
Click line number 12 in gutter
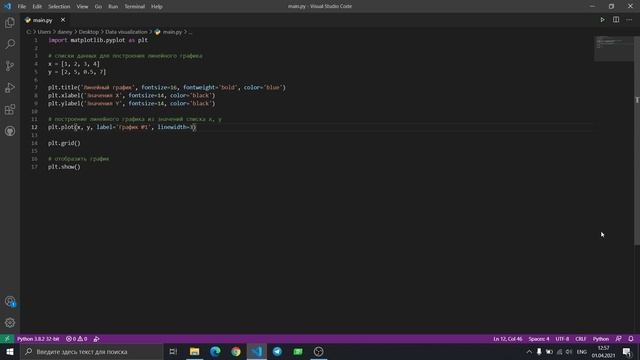34,127
